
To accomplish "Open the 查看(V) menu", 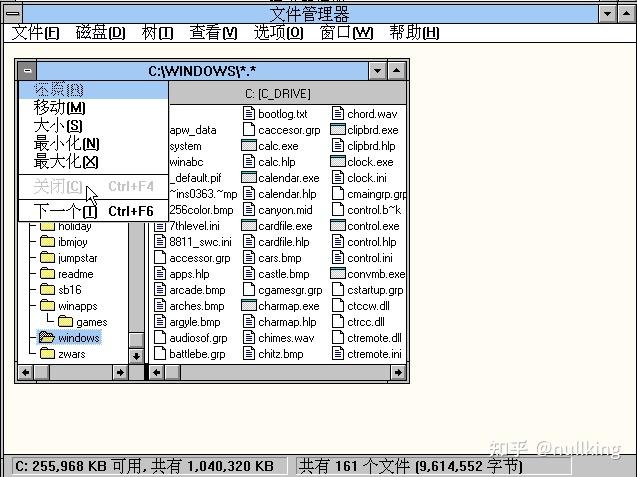I will coord(213,33).
